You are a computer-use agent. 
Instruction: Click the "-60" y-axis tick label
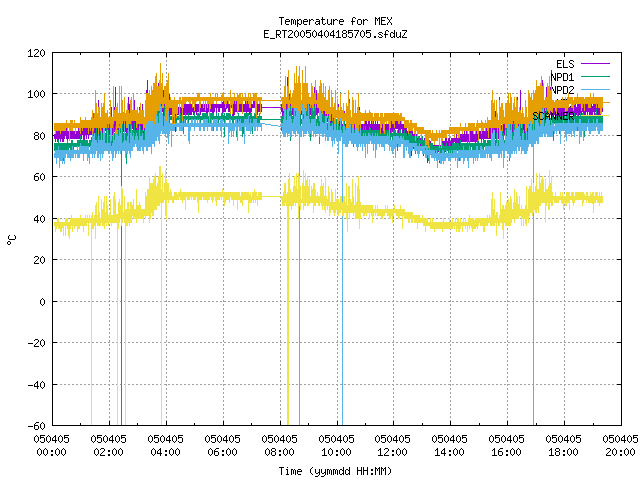click(x=36, y=426)
